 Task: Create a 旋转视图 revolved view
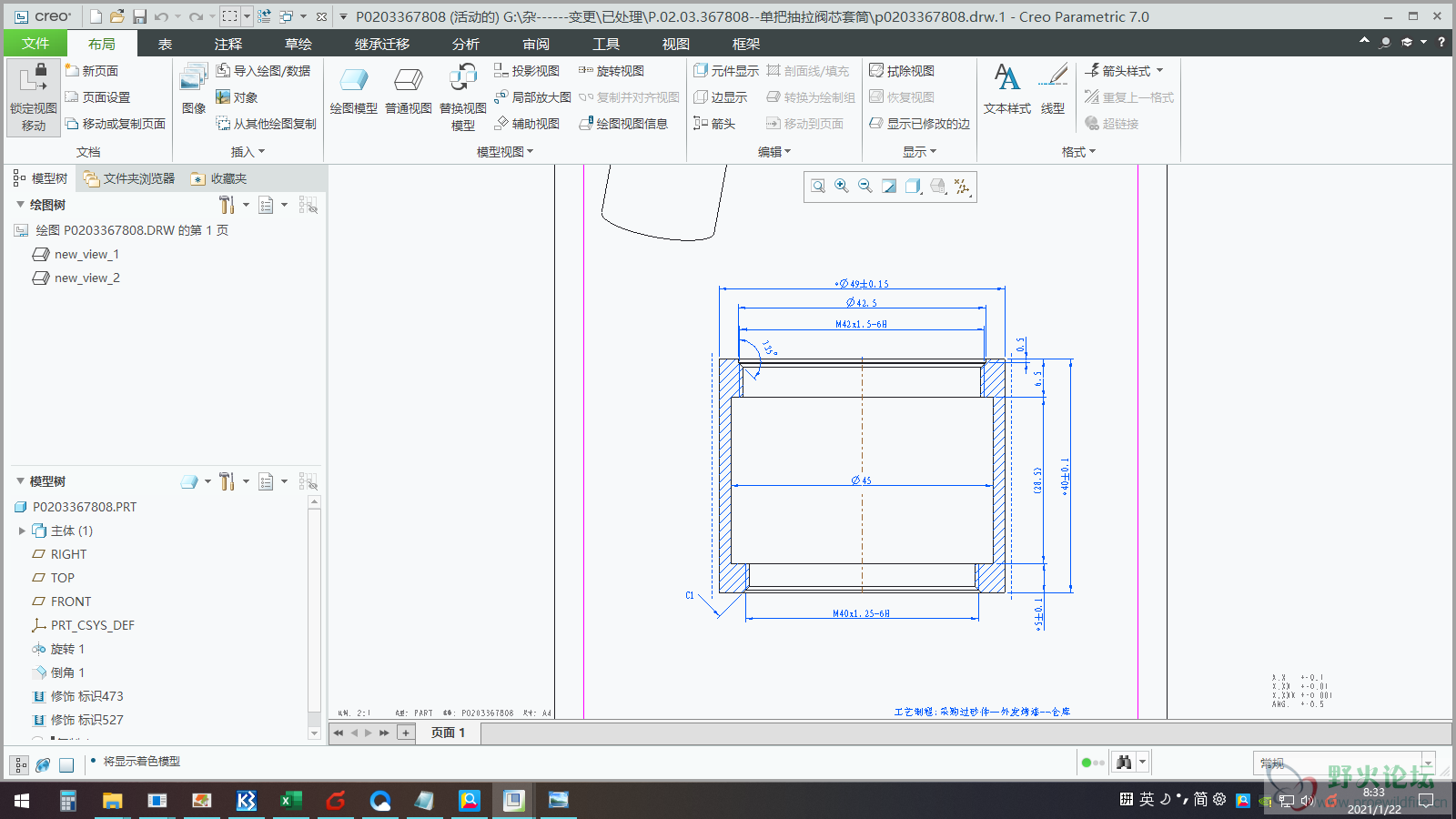(612, 70)
